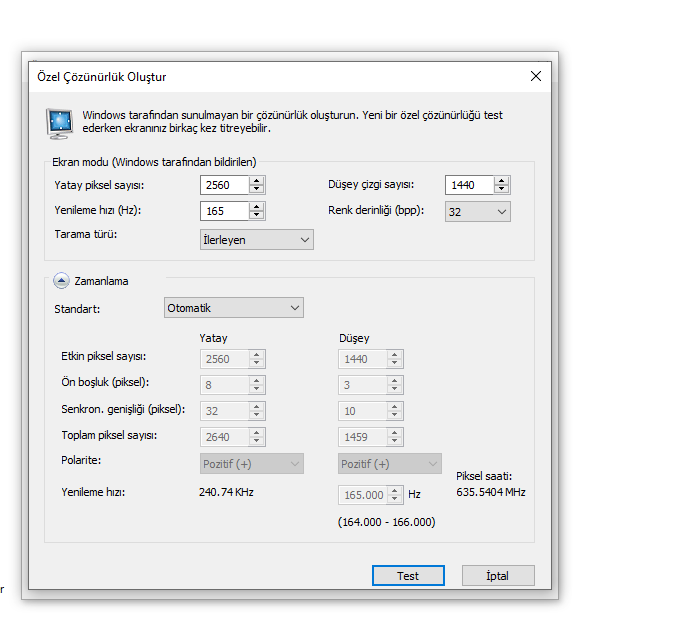
Task: Decrease Yatay piksel sayısı with down arrow
Action: tap(257, 190)
